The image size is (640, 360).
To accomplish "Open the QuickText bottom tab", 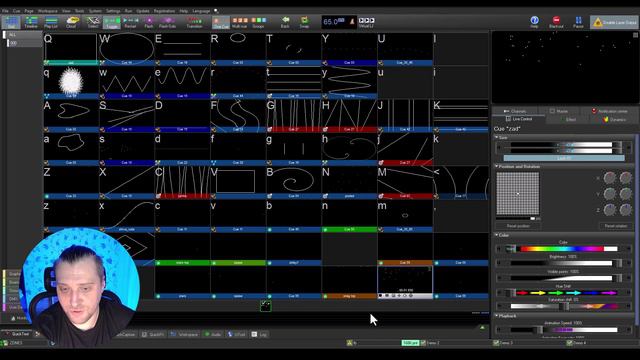I will [x=17, y=334].
